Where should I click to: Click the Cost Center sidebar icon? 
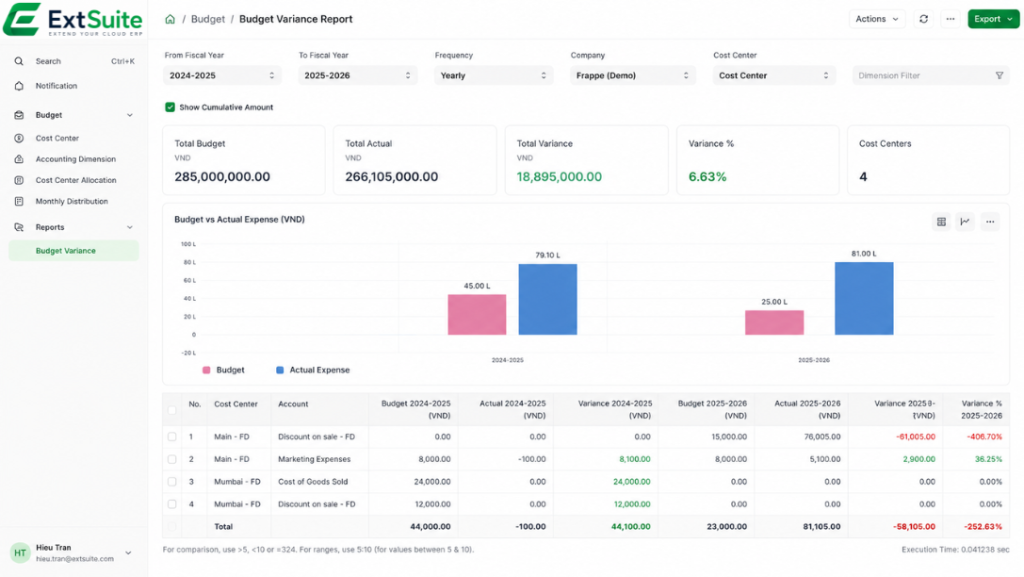tap(19, 138)
